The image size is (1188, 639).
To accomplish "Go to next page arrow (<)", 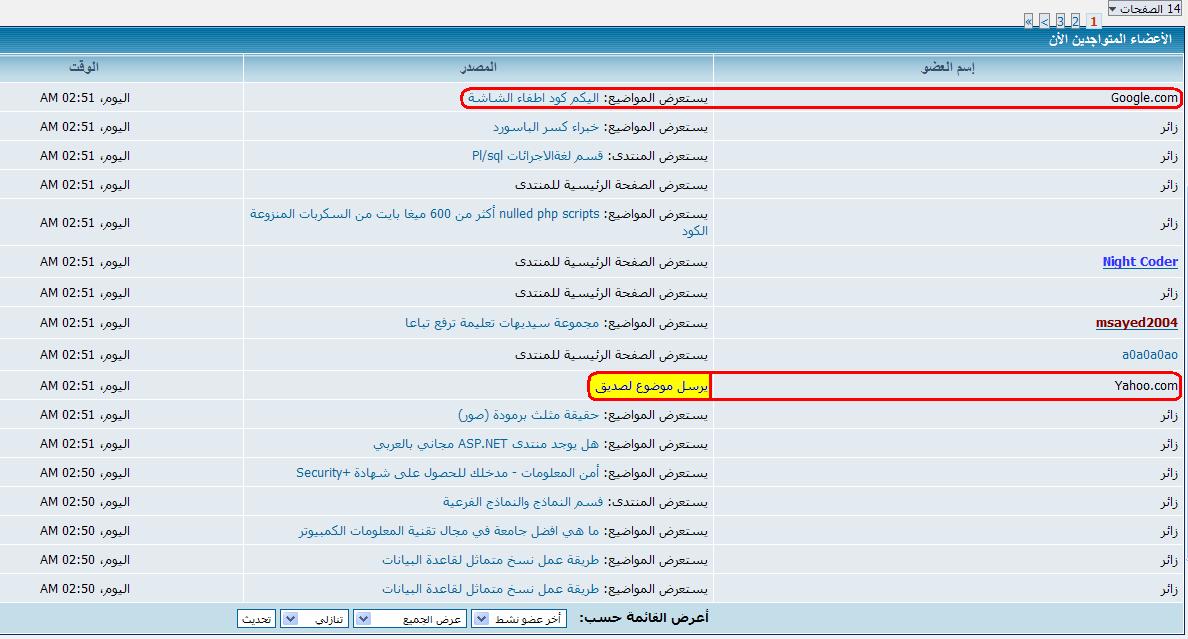I will tap(1044, 21).
